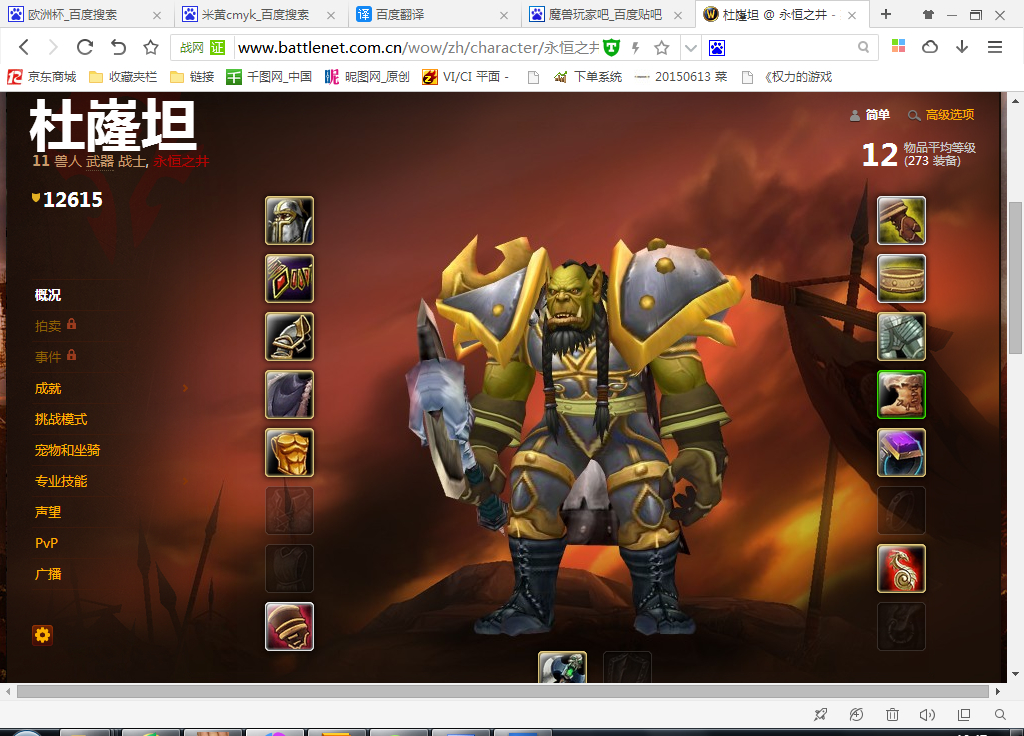The width and height of the screenshot is (1024, 736).
Task: Open the red dragon trinket icon
Action: click(901, 569)
